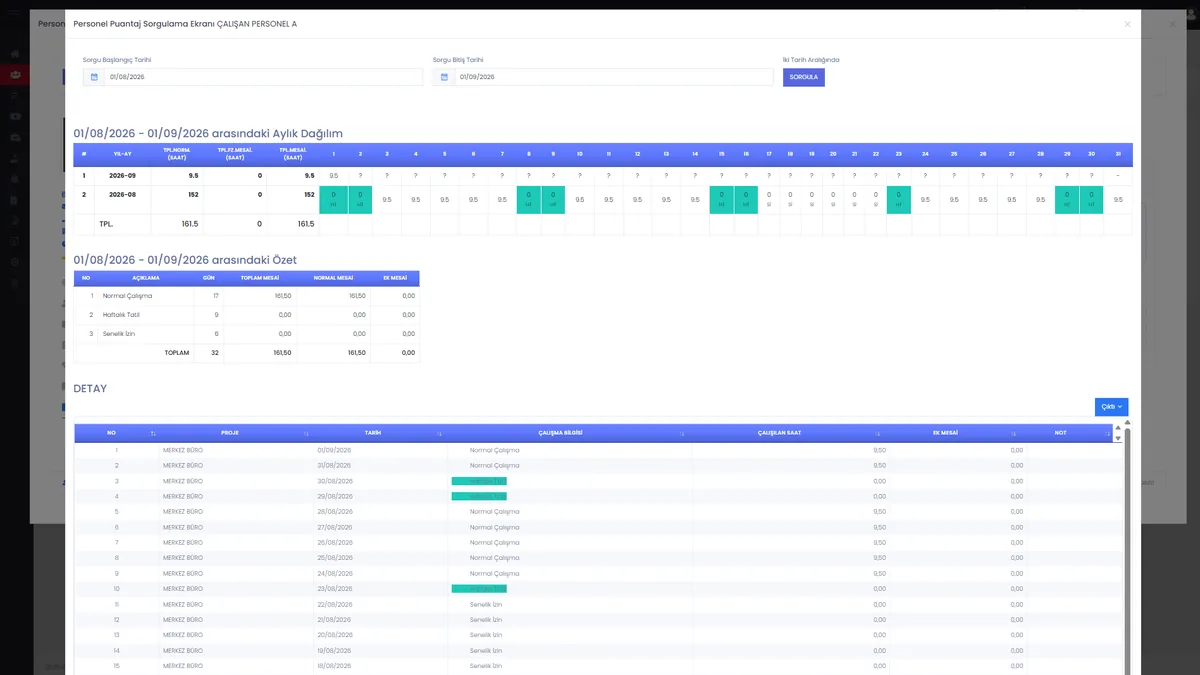The image size is (1200, 675).
Task: Edit the Sorgu Başlangıç Tarihi date field
Action: click(264, 77)
